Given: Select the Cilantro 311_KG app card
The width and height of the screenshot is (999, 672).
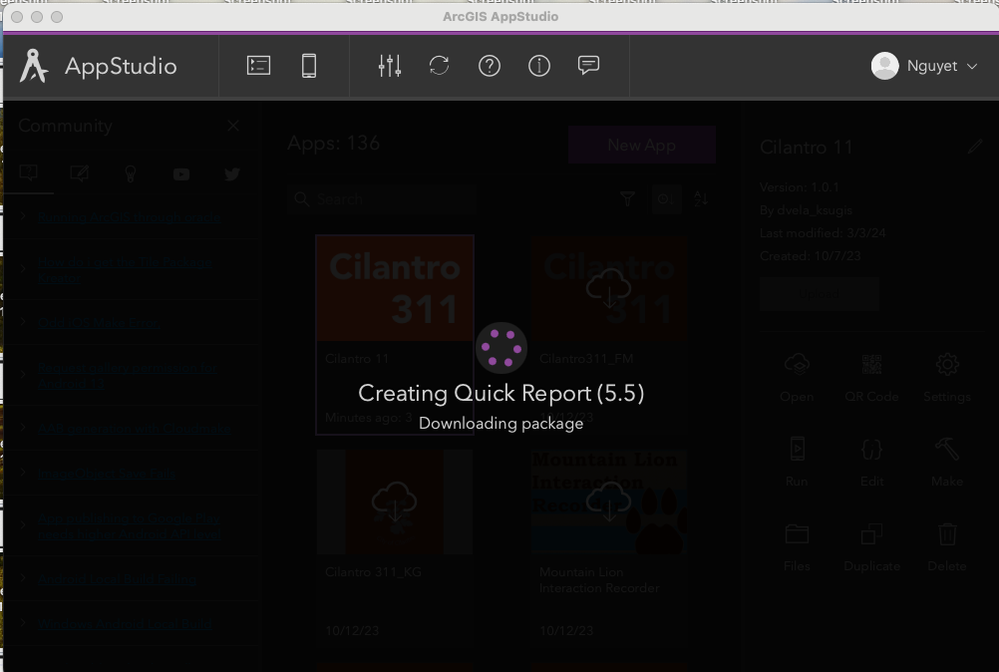Looking at the screenshot, I should (395, 548).
